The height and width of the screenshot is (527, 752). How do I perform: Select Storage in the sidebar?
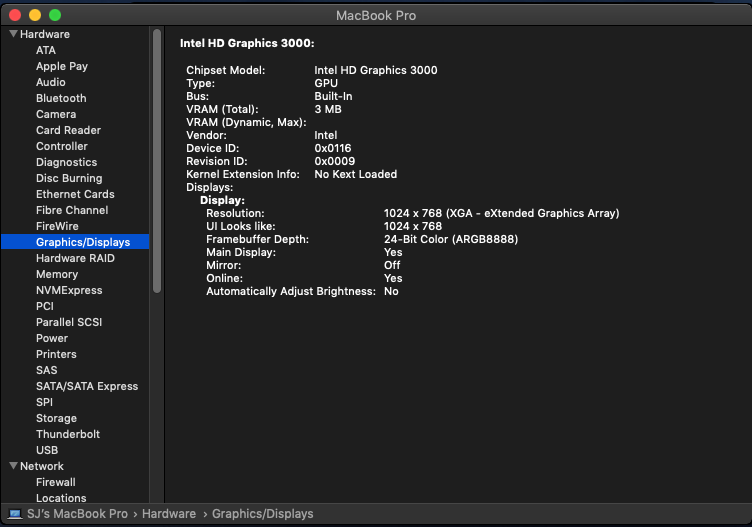click(56, 418)
